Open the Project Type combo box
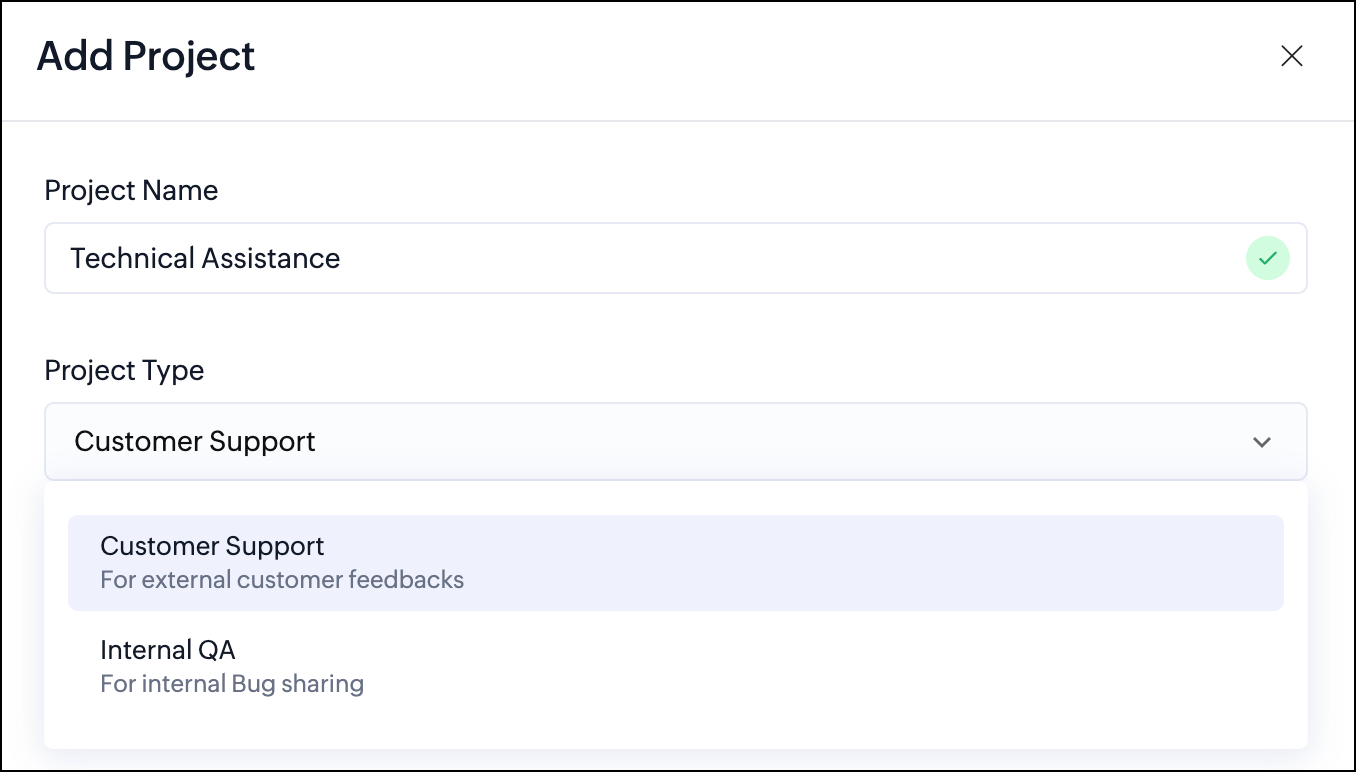This screenshot has width=1356, height=772. coord(675,441)
